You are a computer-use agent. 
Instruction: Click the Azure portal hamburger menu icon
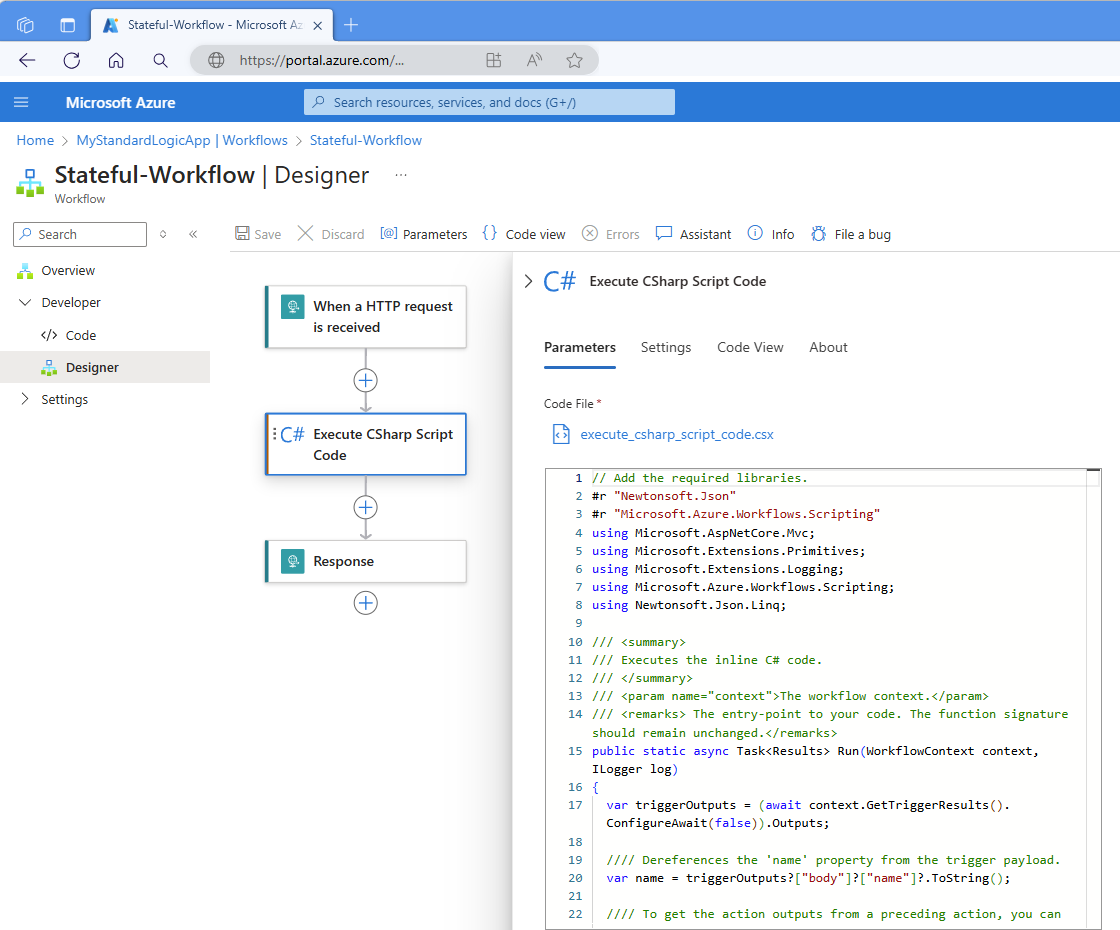21,102
